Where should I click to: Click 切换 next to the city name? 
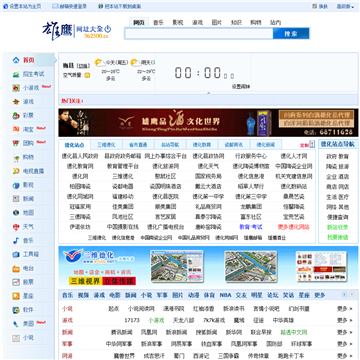(83, 66)
